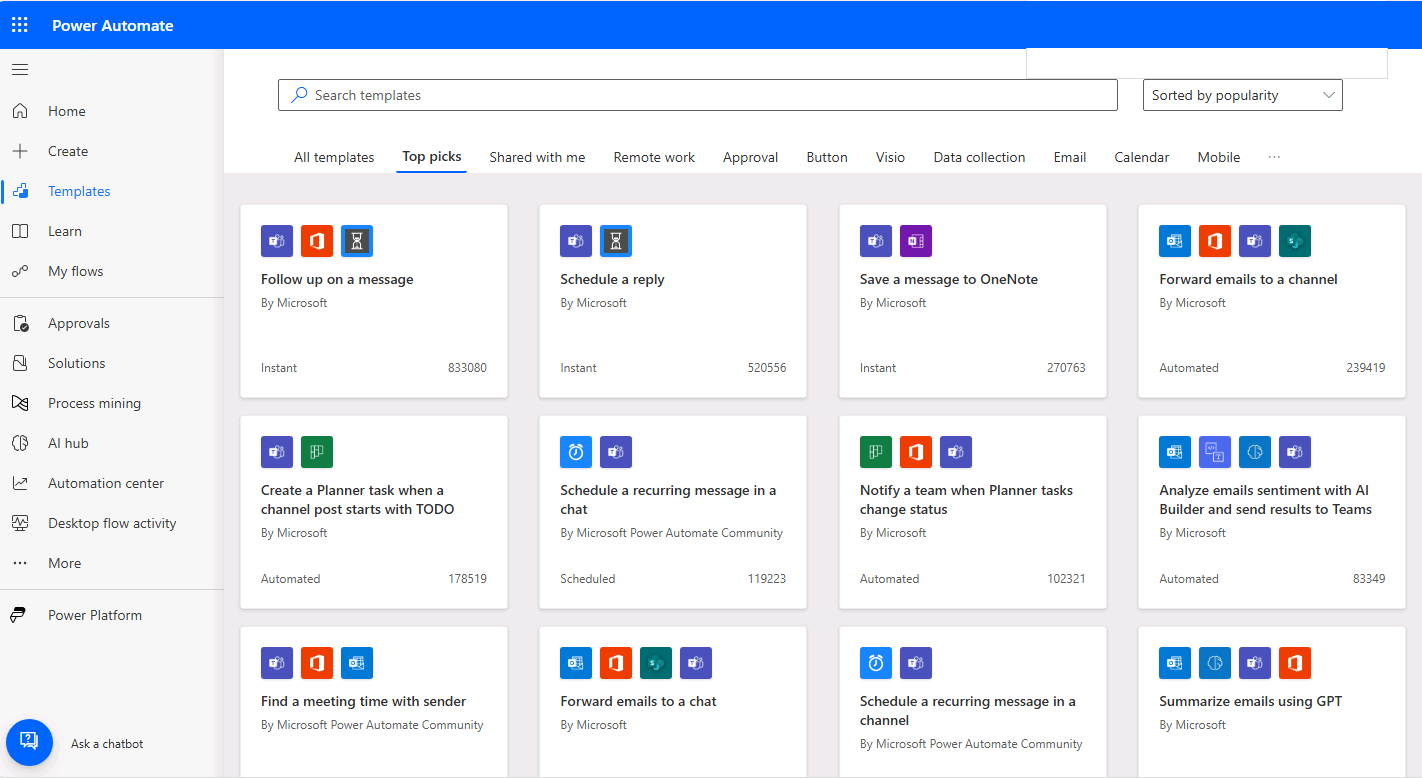
Task: Click the Solutions icon in the sidebar
Action: pos(20,363)
